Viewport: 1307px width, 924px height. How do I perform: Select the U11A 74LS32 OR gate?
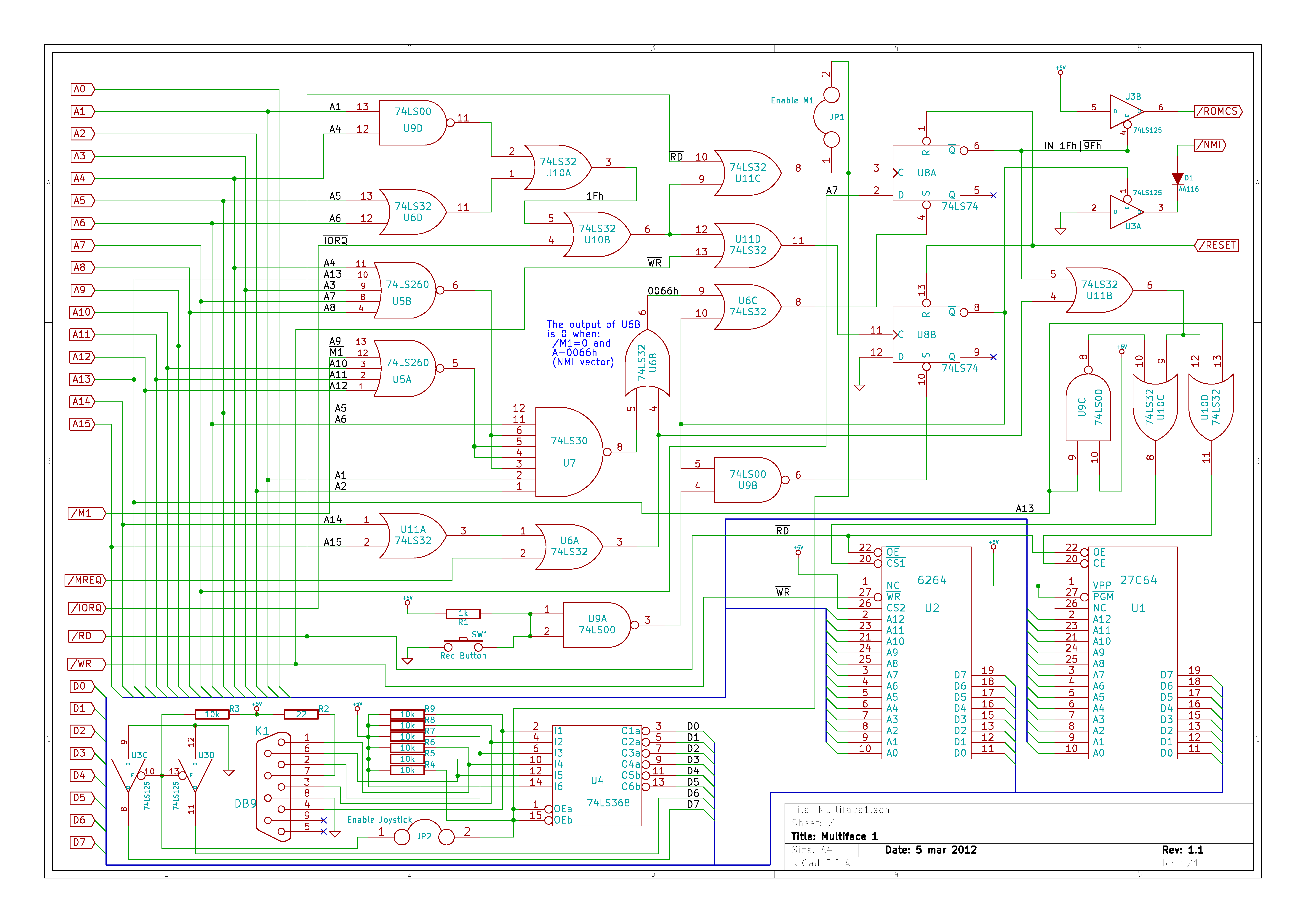[x=413, y=536]
